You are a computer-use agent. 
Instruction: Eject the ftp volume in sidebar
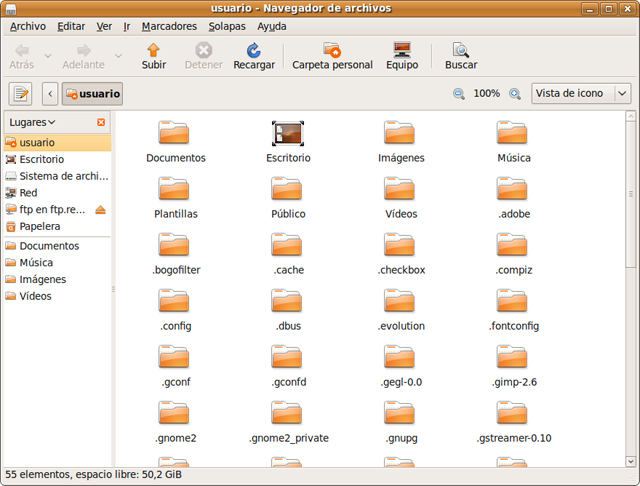[x=100, y=209]
